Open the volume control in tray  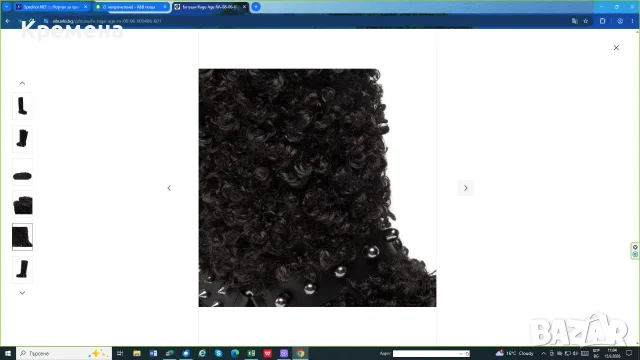[x=576, y=353]
